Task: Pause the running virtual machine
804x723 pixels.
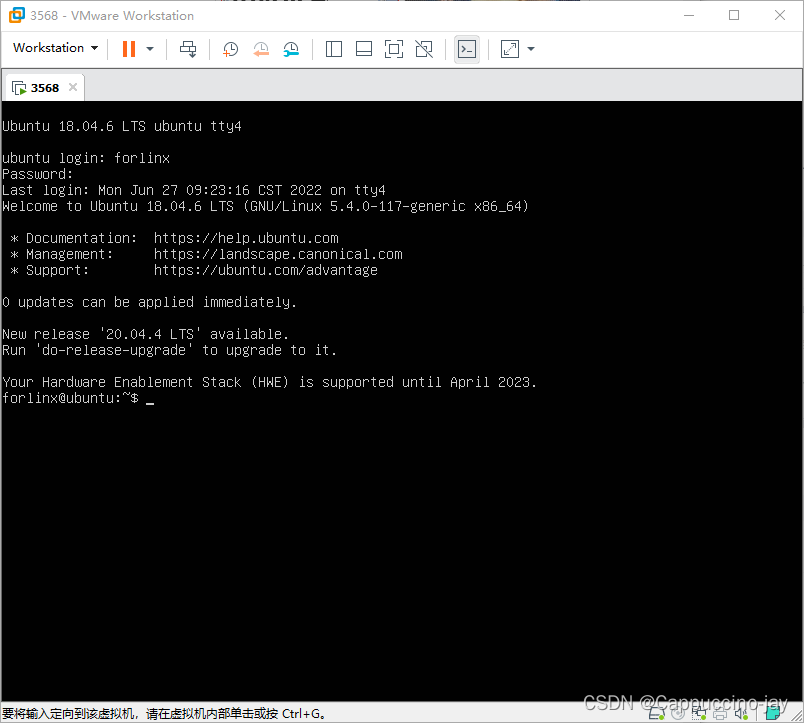Action: pyautogui.click(x=129, y=49)
